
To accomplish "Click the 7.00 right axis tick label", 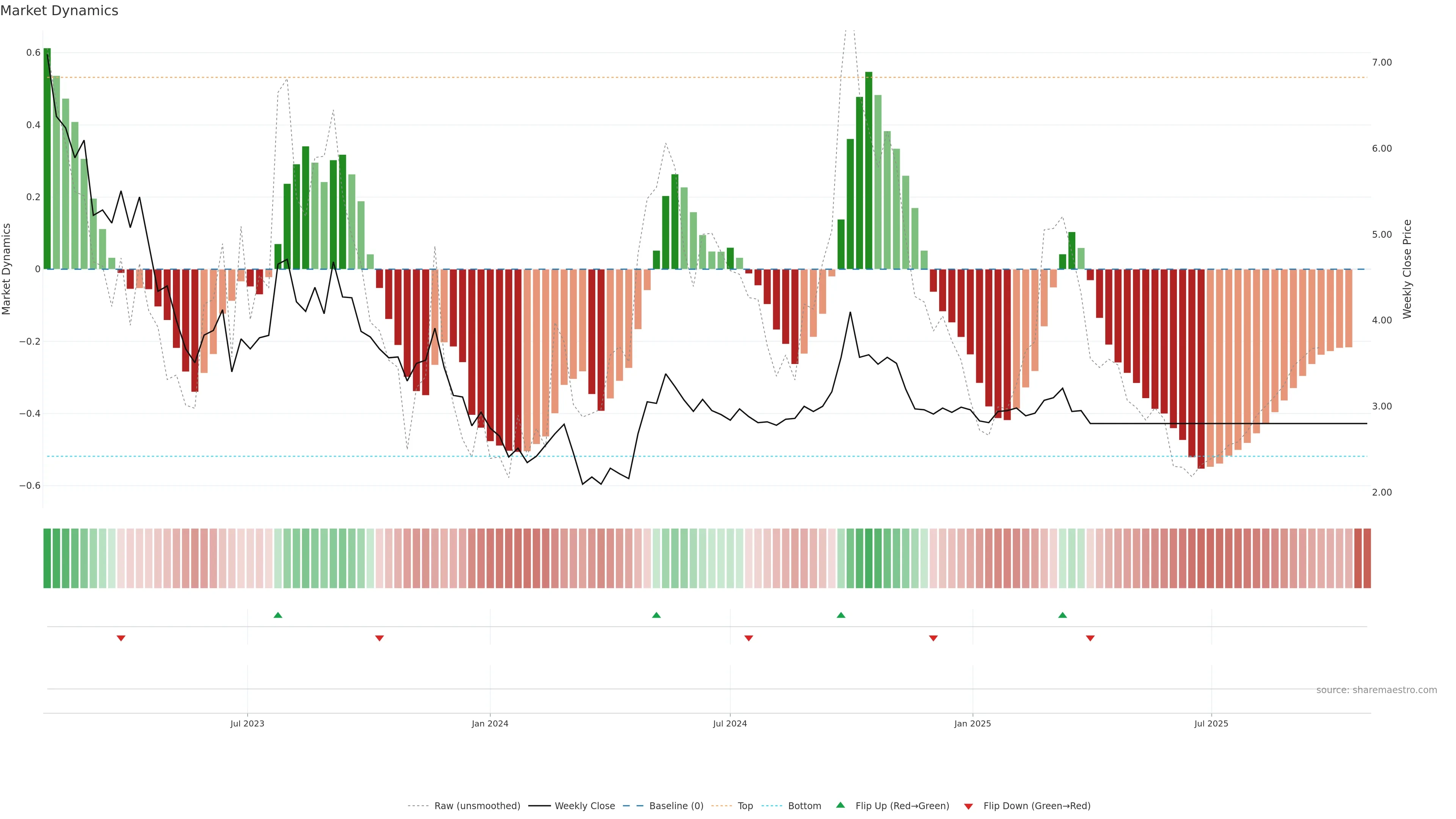I will (x=1381, y=62).
